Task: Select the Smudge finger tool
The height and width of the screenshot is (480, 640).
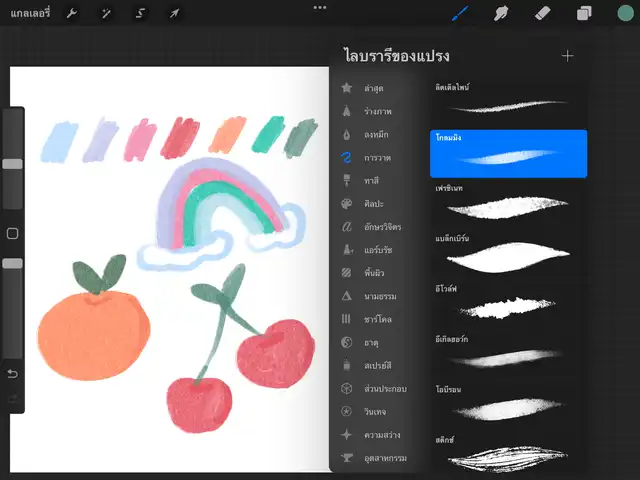Action: [x=502, y=13]
